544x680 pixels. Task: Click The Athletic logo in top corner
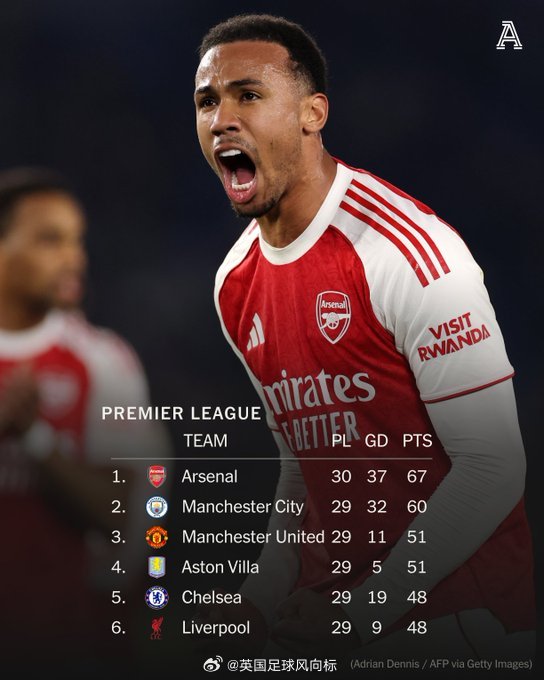(509, 35)
